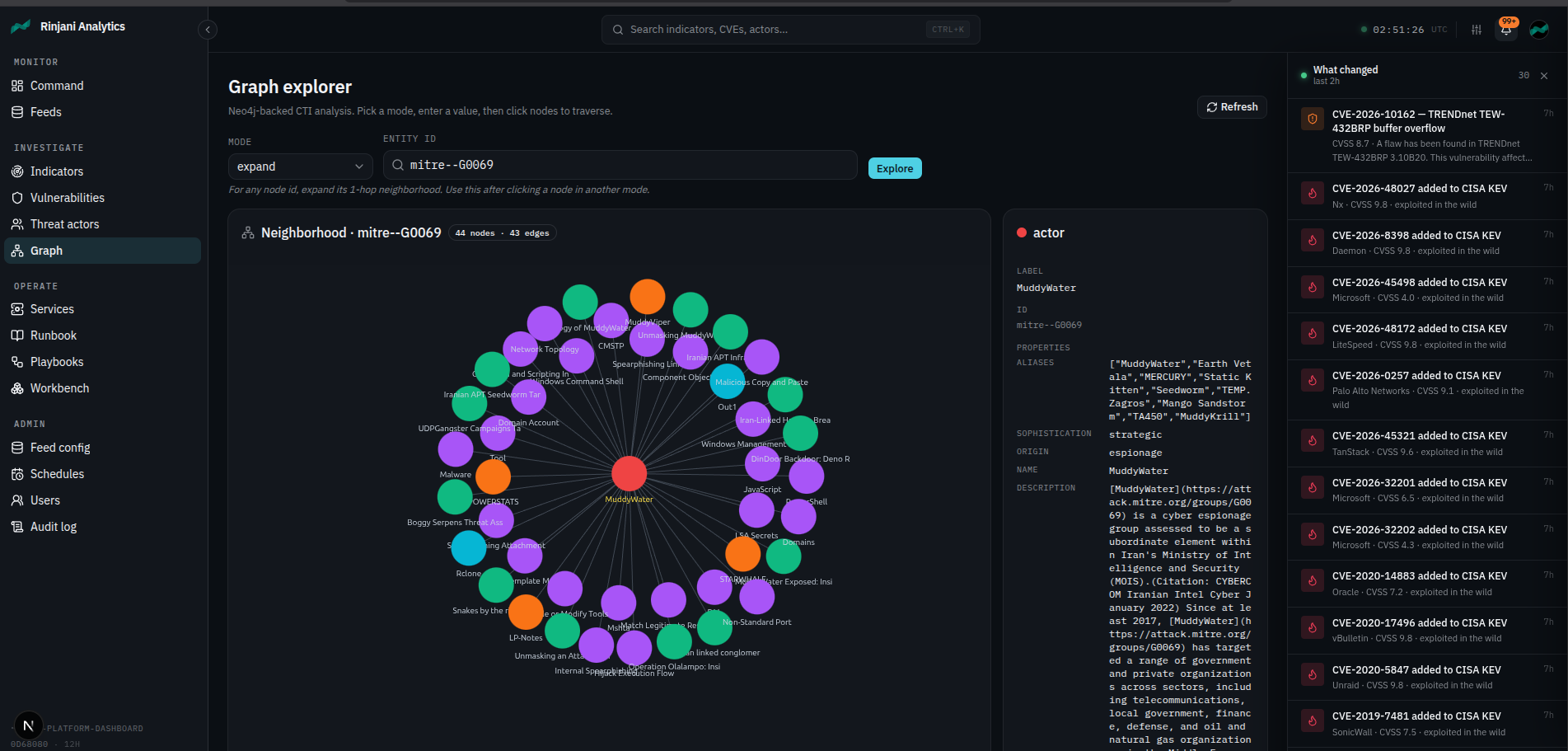Click the neighborhood graph icon beside the title
Viewport: 1568px width, 751px height.
pyautogui.click(x=248, y=233)
